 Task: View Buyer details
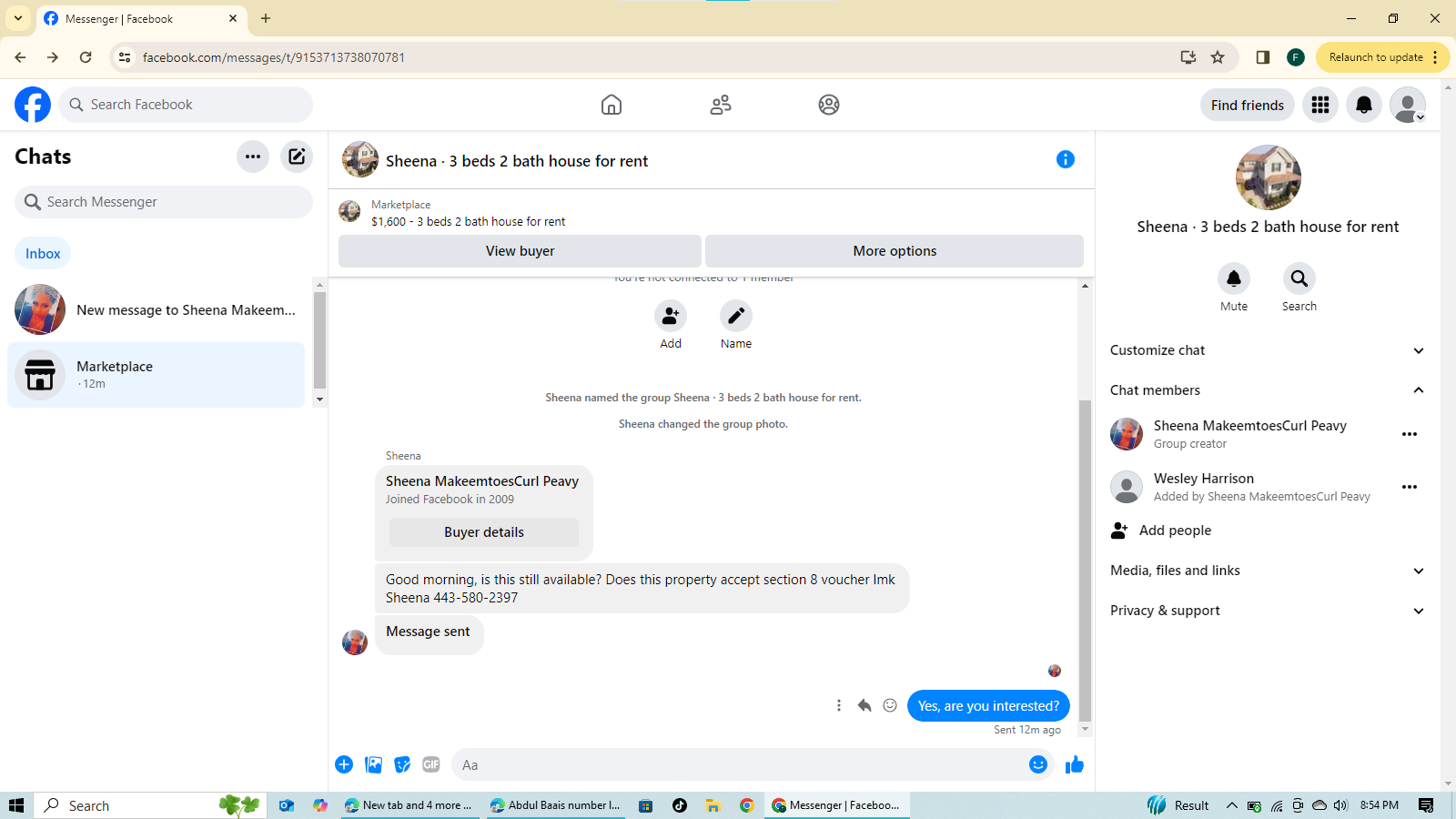pos(484,532)
